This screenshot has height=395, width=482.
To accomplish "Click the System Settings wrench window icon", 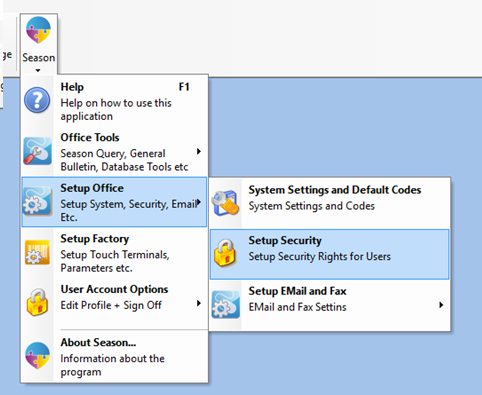I will click(226, 202).
